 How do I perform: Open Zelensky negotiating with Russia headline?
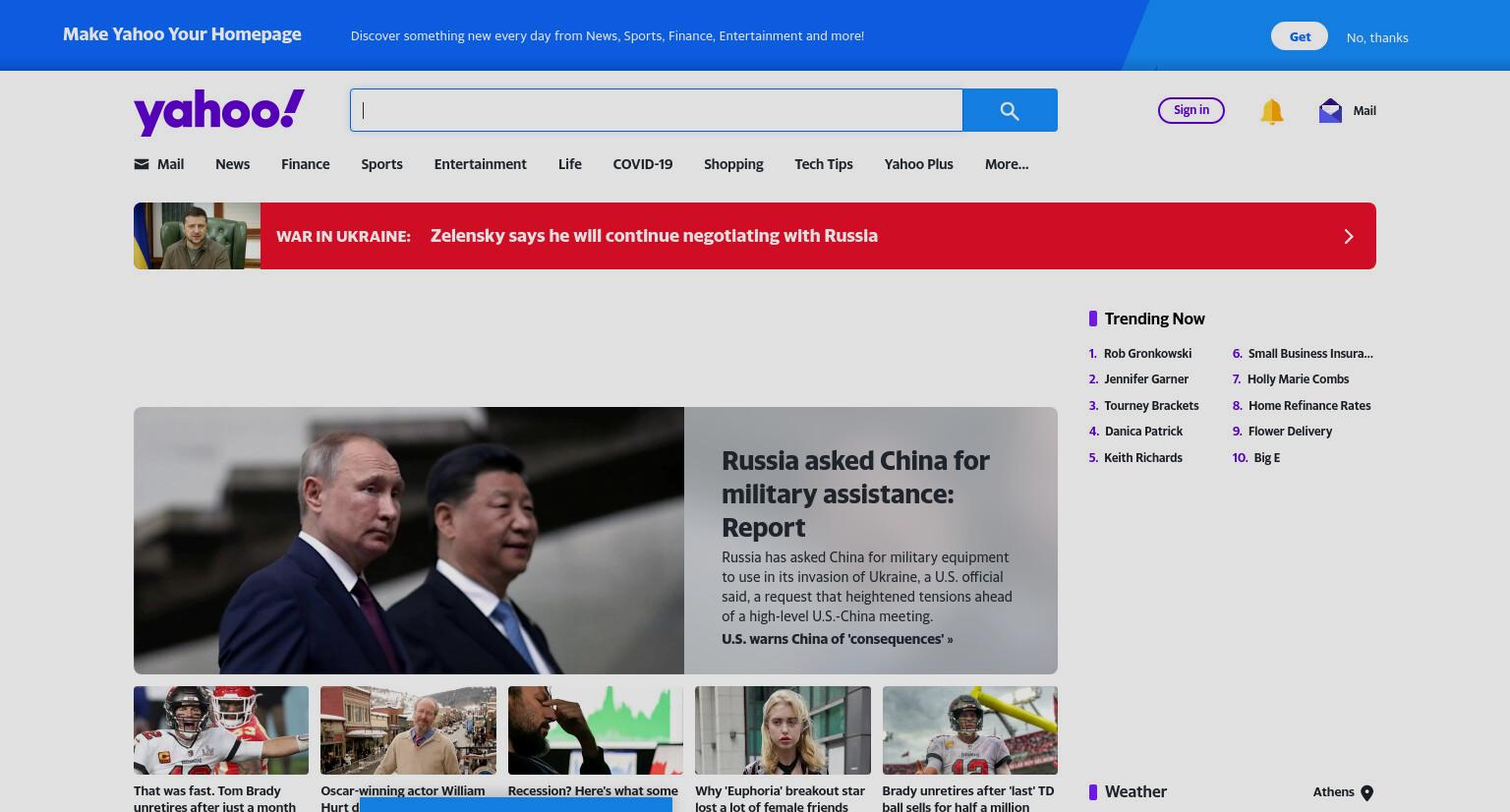654,236
